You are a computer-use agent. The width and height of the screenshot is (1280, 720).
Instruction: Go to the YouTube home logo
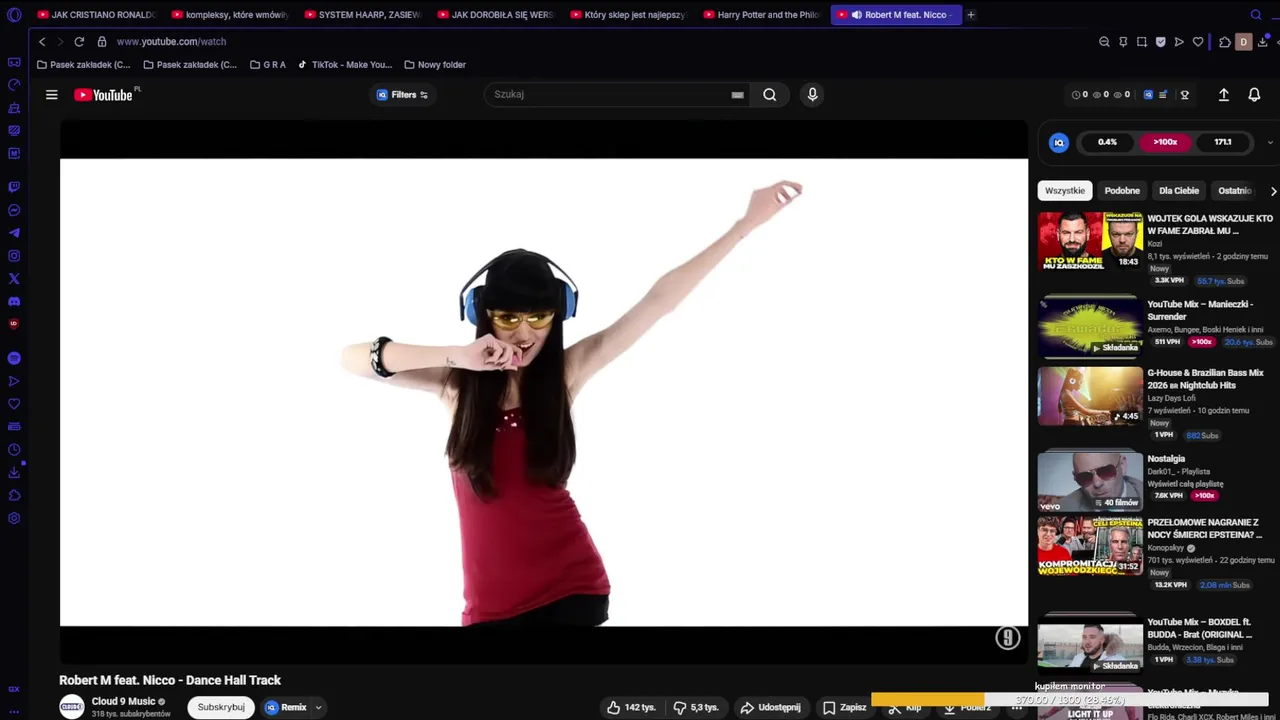pos(103,95)
